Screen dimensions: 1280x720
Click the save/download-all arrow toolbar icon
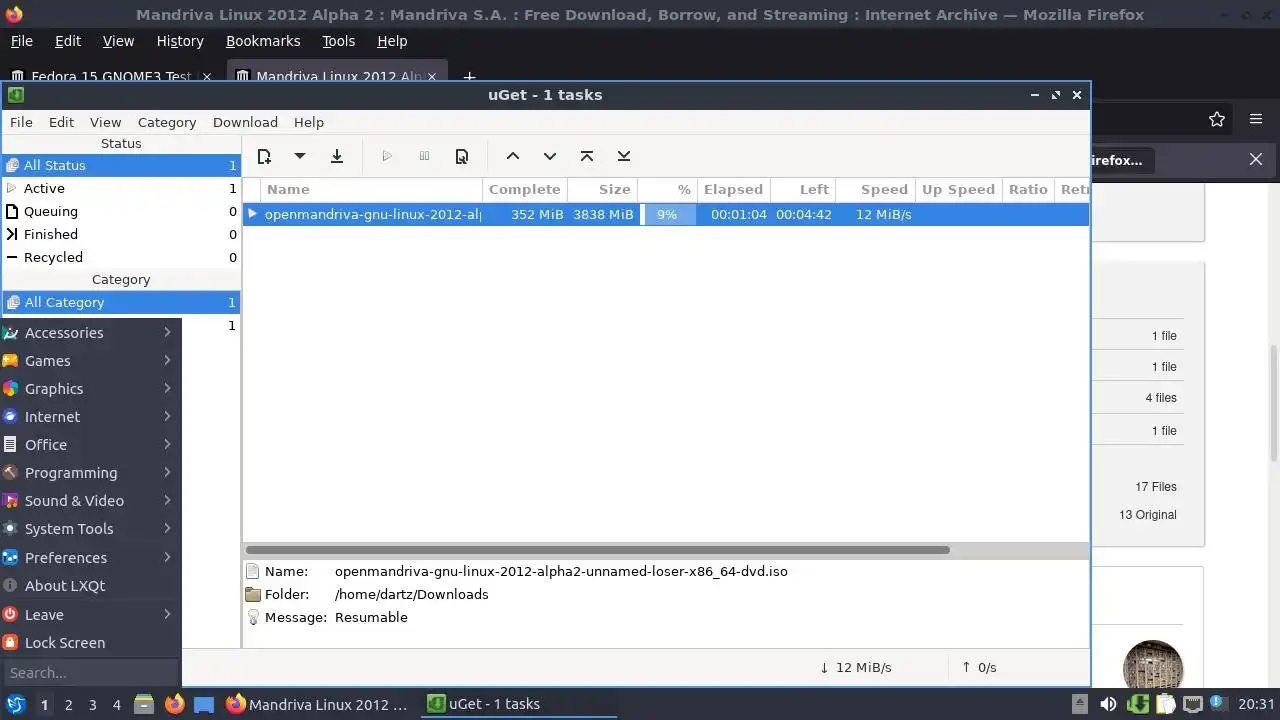[x=337, y=156]
